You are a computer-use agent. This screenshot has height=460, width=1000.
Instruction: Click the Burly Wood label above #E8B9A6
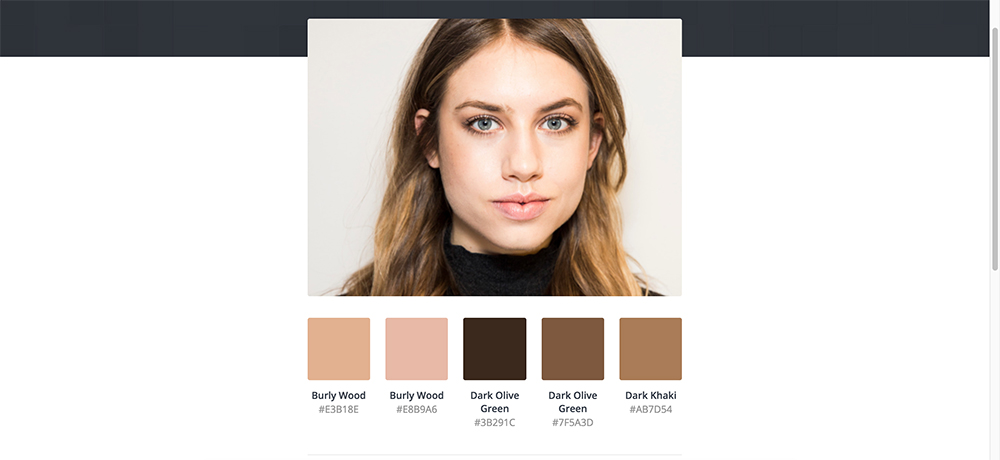point(416,396)
